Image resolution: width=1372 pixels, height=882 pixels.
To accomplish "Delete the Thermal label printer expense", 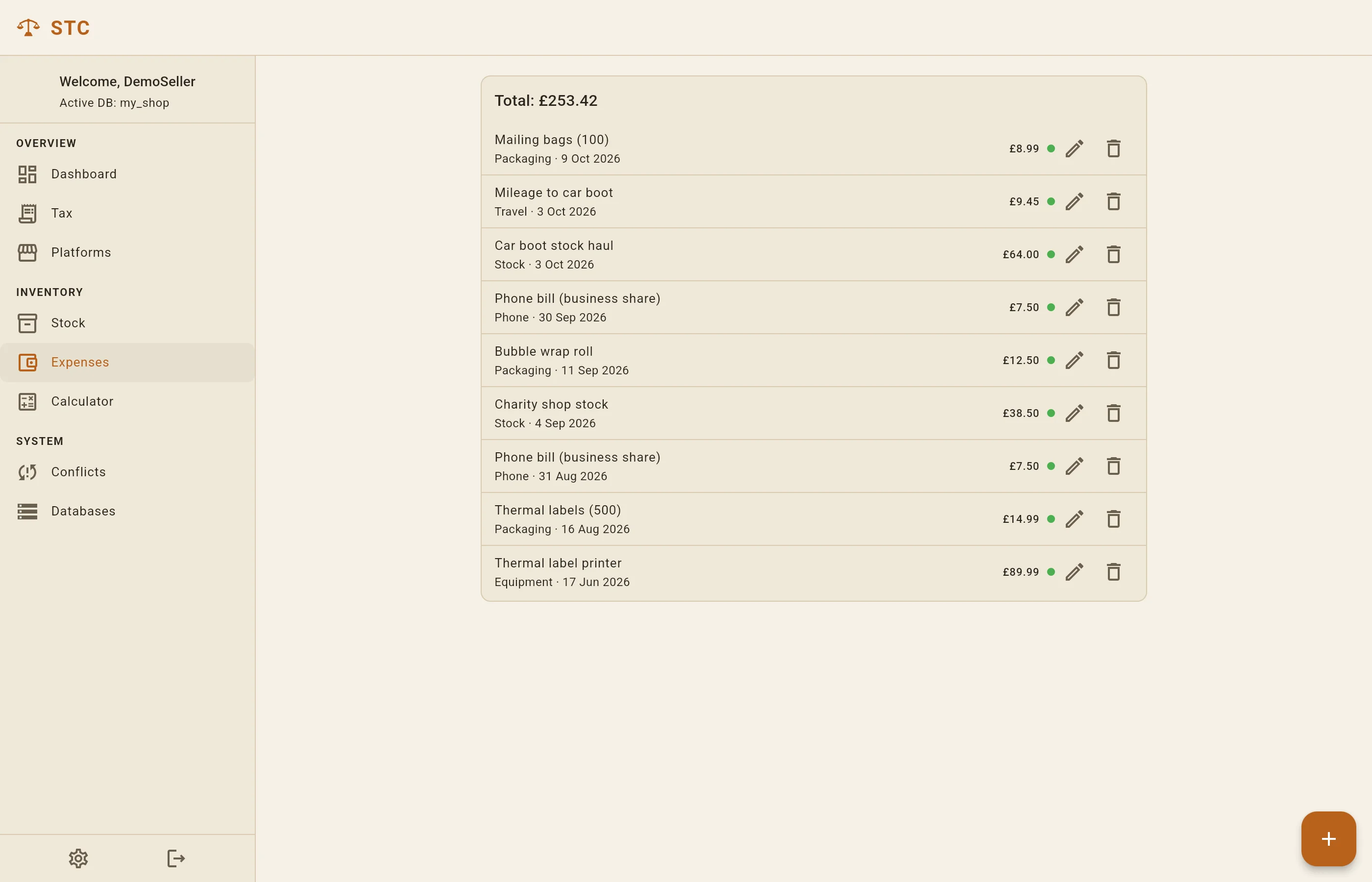I will point(1113,571).
